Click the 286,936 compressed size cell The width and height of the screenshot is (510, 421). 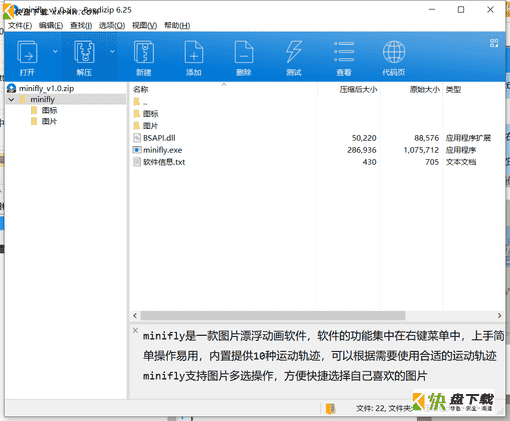362,150
